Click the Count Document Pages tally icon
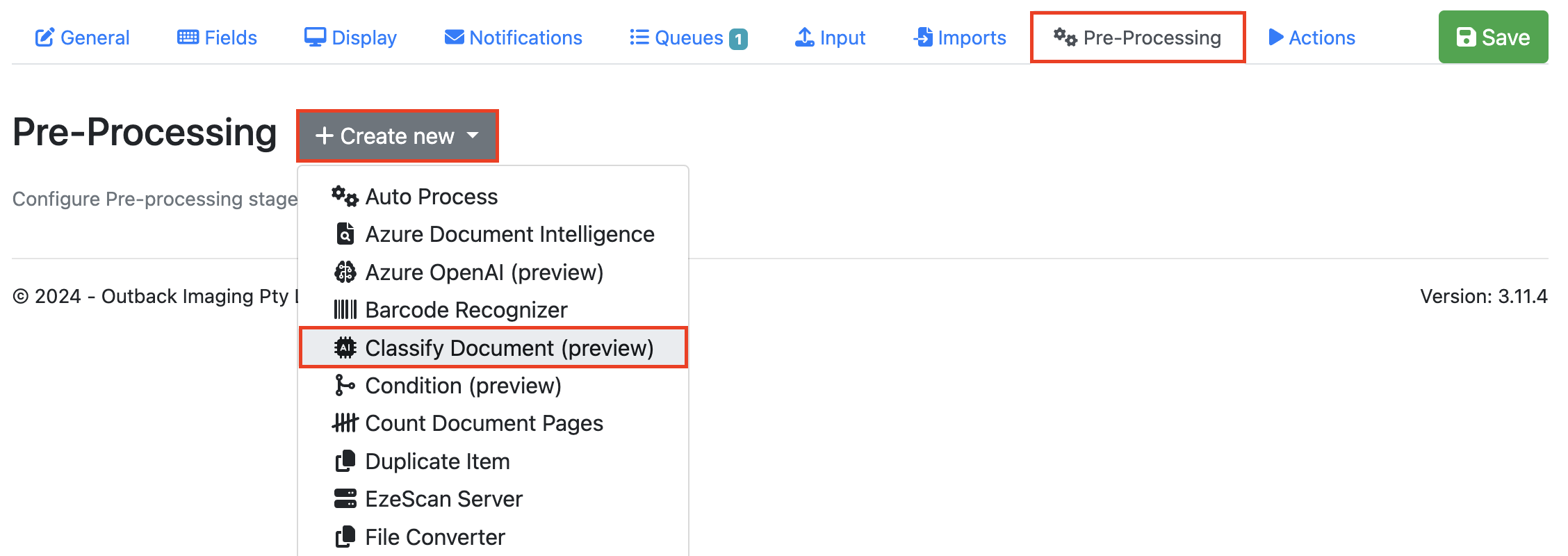 point(345,423)
